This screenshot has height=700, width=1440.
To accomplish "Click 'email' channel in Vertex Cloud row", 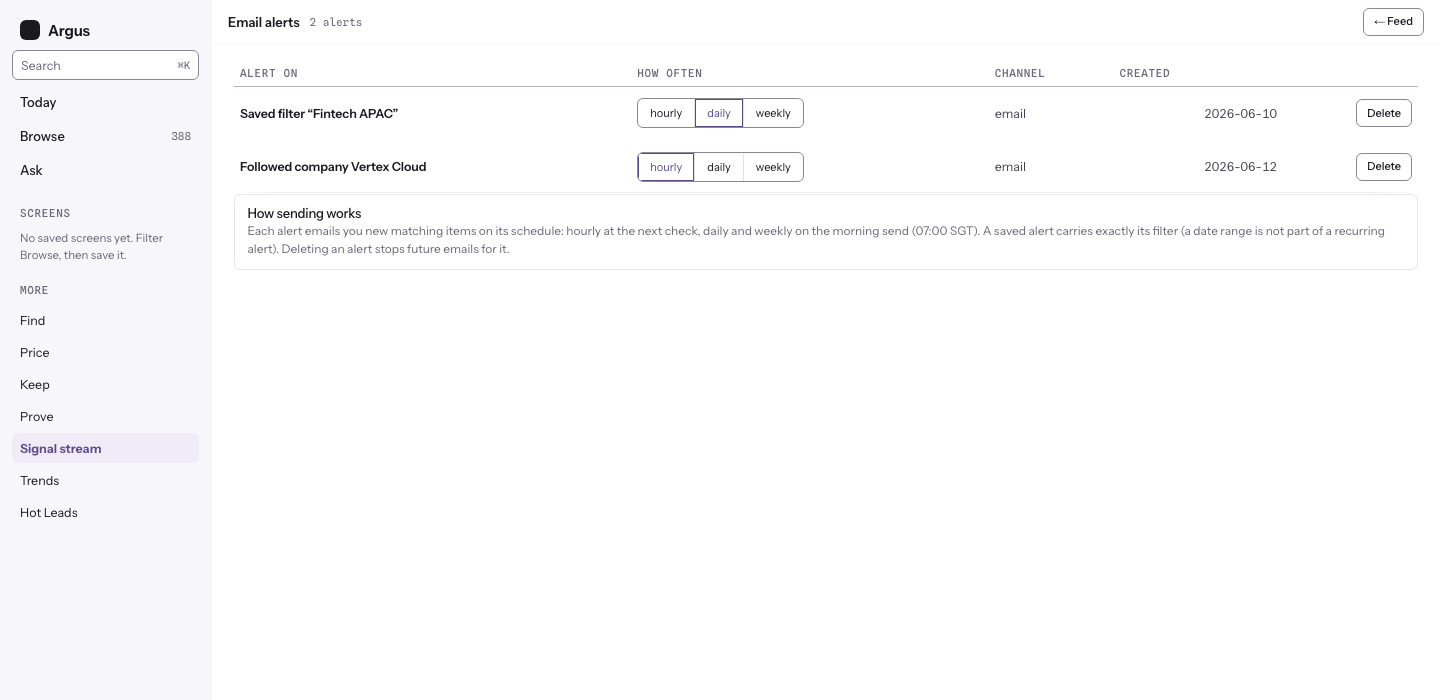I will pyautogui.click(x=1010, y=167).
